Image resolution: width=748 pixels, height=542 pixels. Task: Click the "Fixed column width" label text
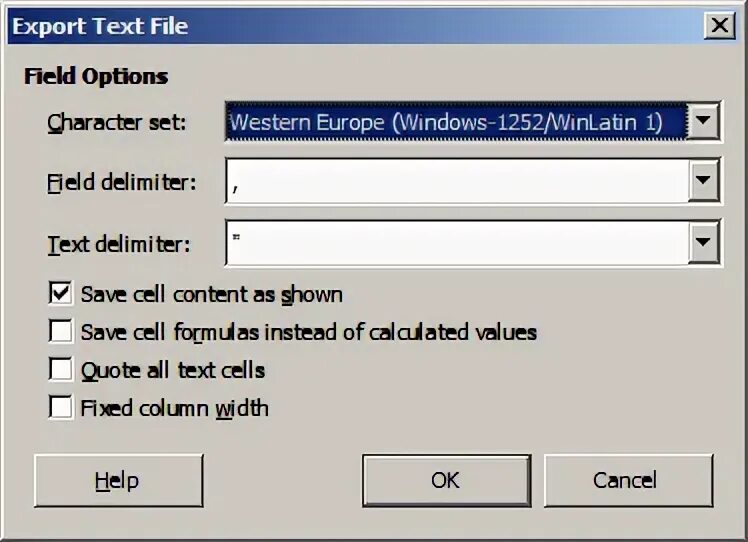tap(174, 408)
